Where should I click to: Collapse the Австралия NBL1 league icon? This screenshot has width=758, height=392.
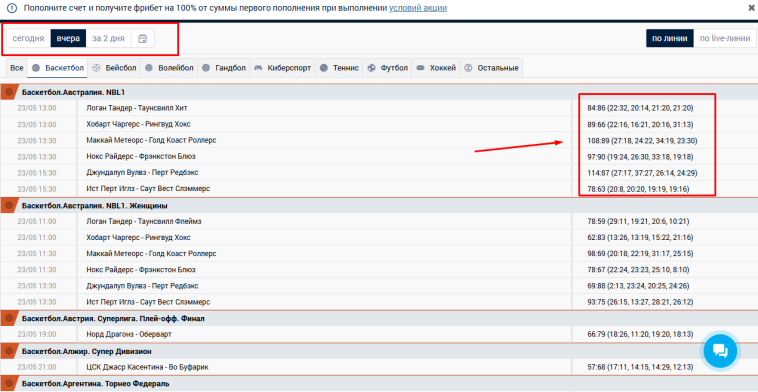(8, 92)
